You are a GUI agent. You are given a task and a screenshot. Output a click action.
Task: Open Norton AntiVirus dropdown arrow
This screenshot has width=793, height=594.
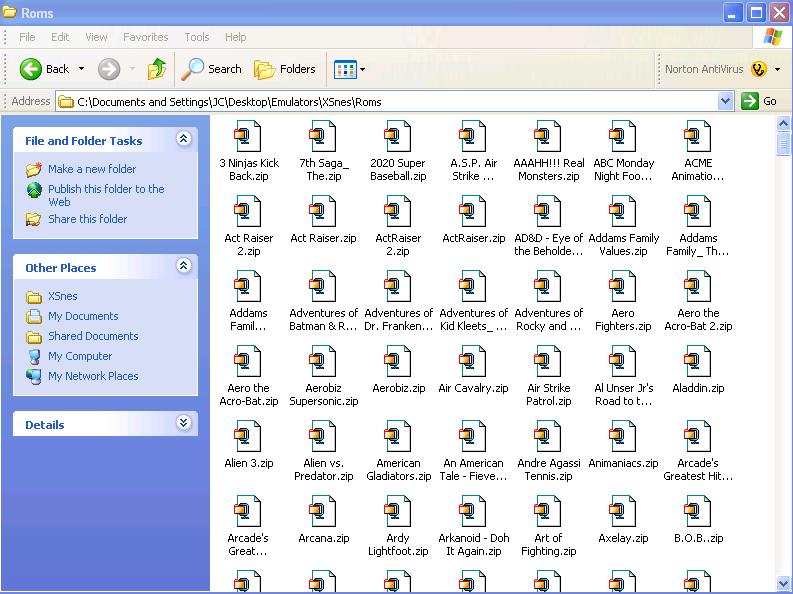click(x=777, y=69)
